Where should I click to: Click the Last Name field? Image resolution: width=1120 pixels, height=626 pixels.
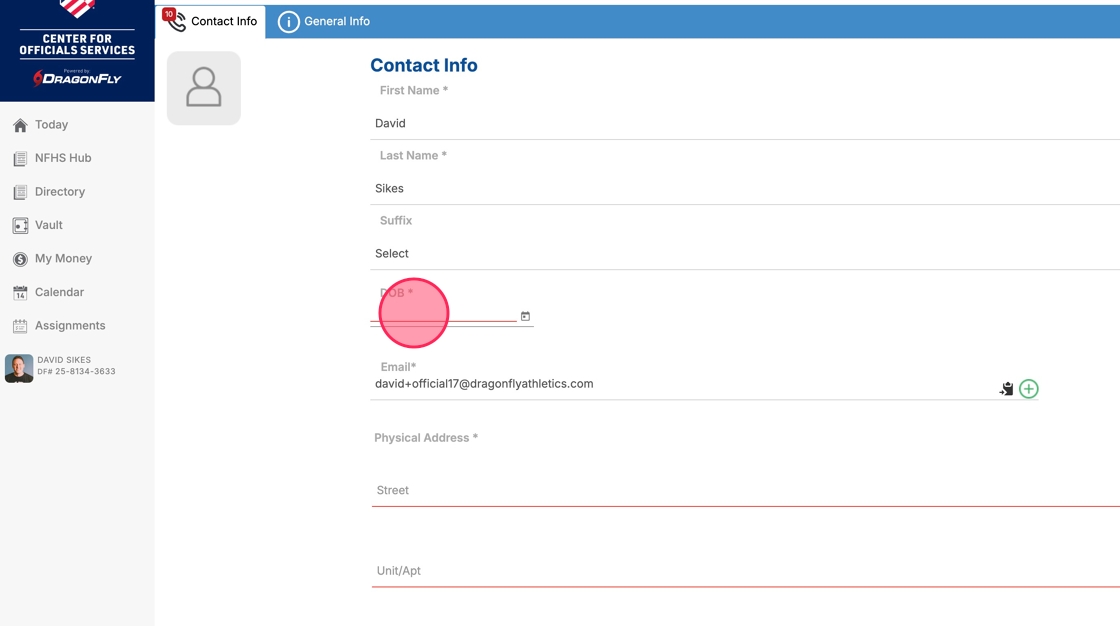coord(744,188)
